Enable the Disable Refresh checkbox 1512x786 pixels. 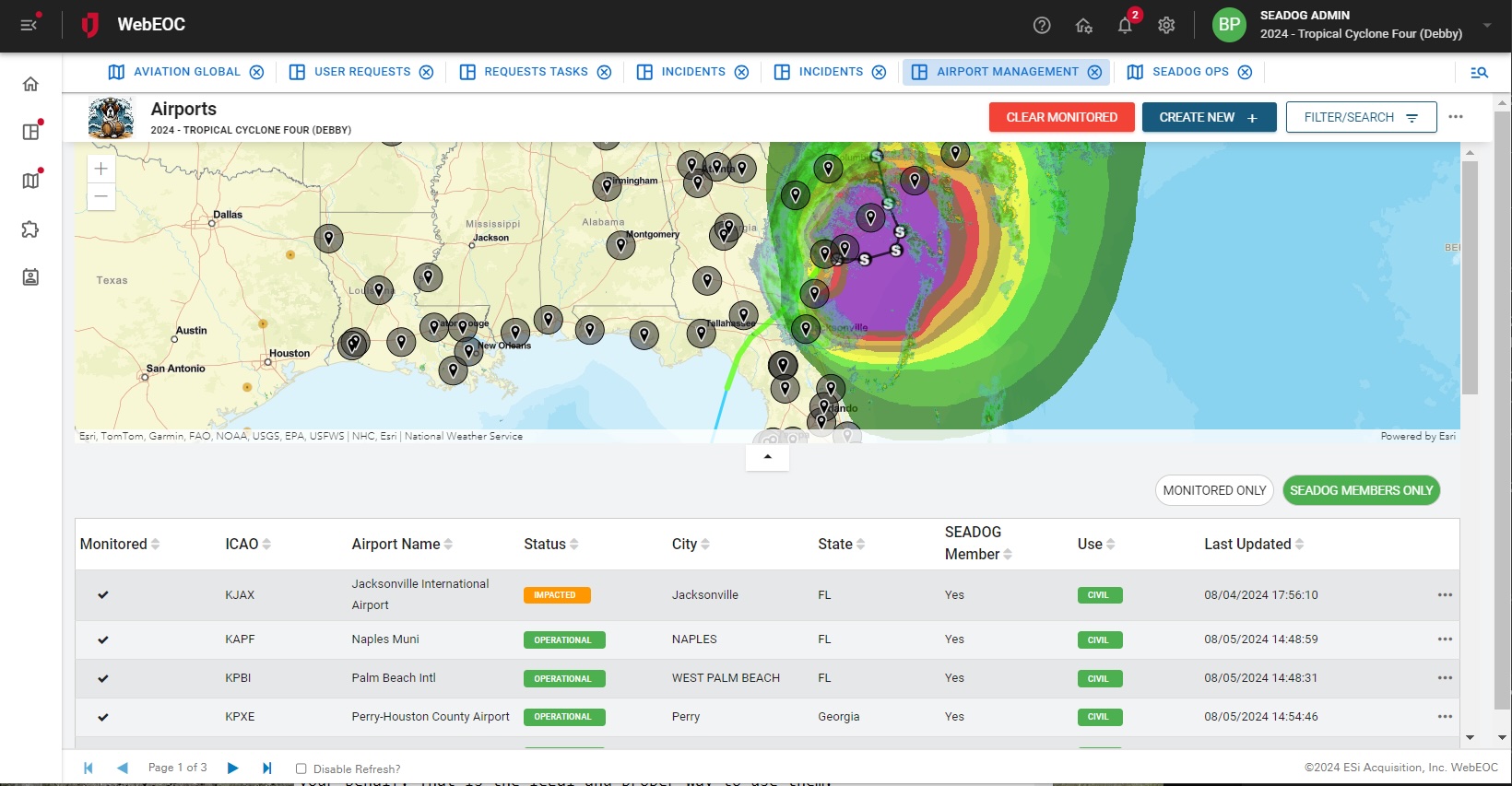(301, 768)
